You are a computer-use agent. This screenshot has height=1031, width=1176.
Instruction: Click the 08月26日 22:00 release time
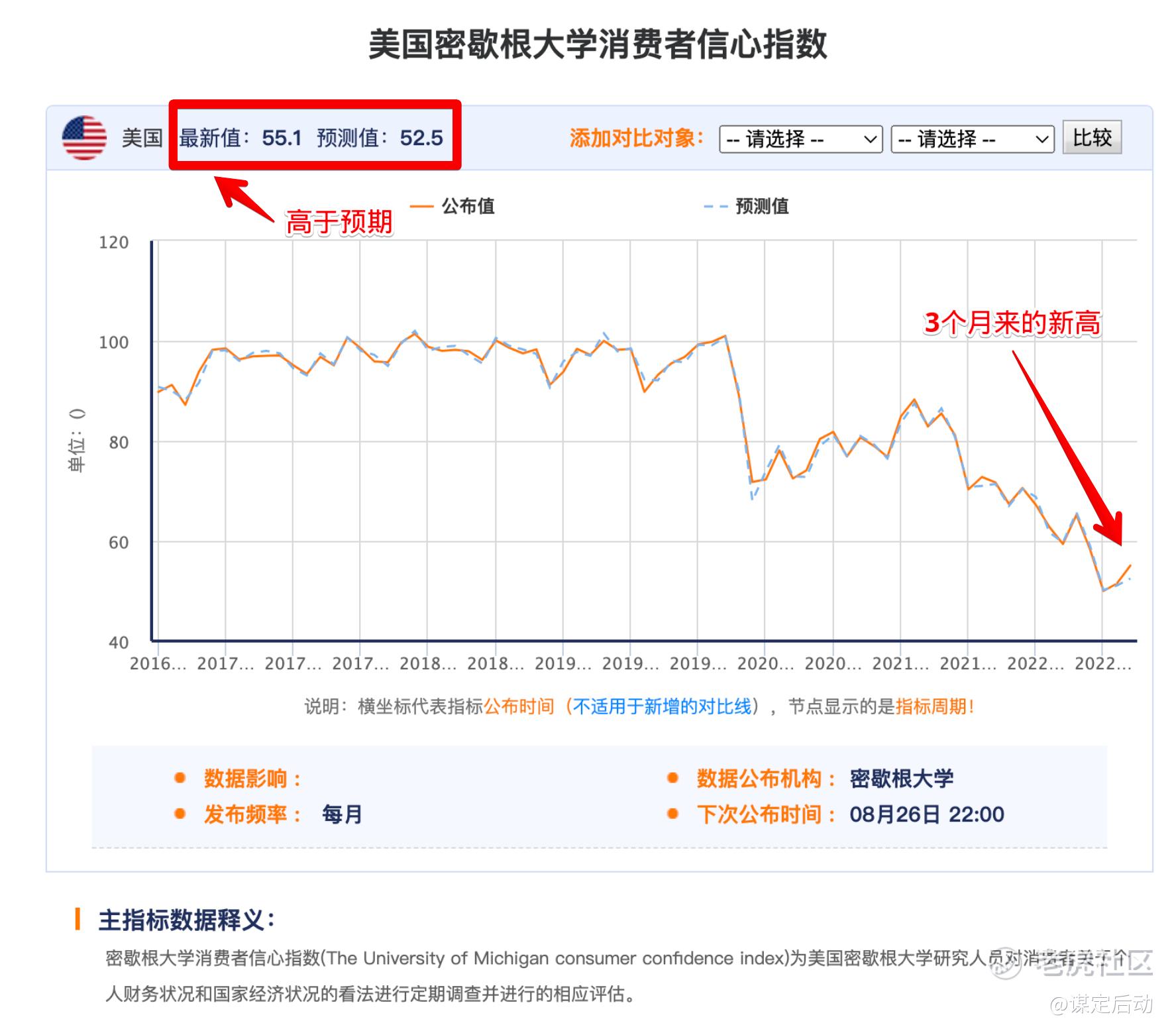[x=927, y=814]
